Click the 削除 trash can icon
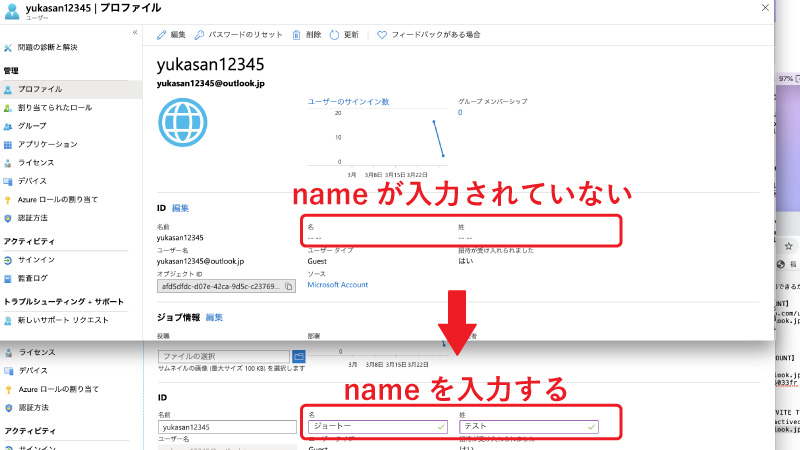Image resolution: width=800 pixels, height=450 pixels. click(296, 34)
